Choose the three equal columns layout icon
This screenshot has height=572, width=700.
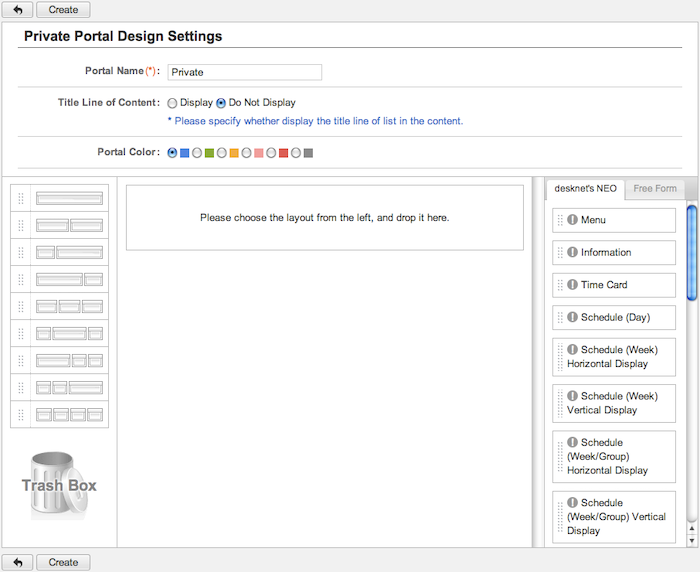pyautogui.click(x=69, y=306)
